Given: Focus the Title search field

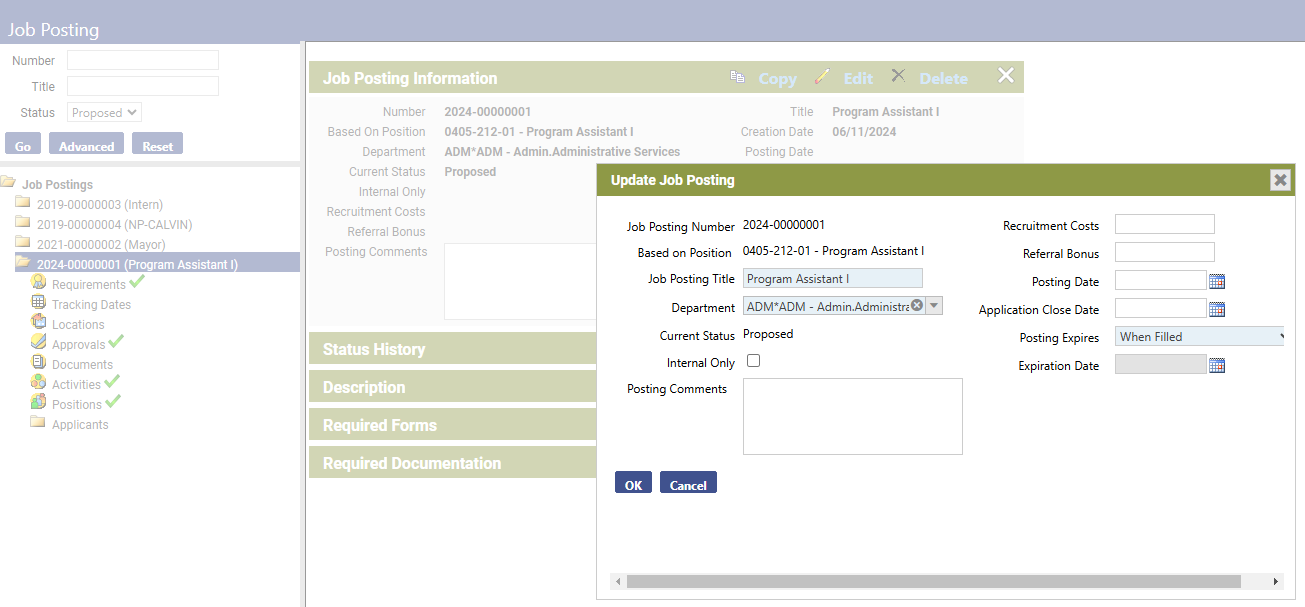Looking at the screenshot, I should point(142,86).
